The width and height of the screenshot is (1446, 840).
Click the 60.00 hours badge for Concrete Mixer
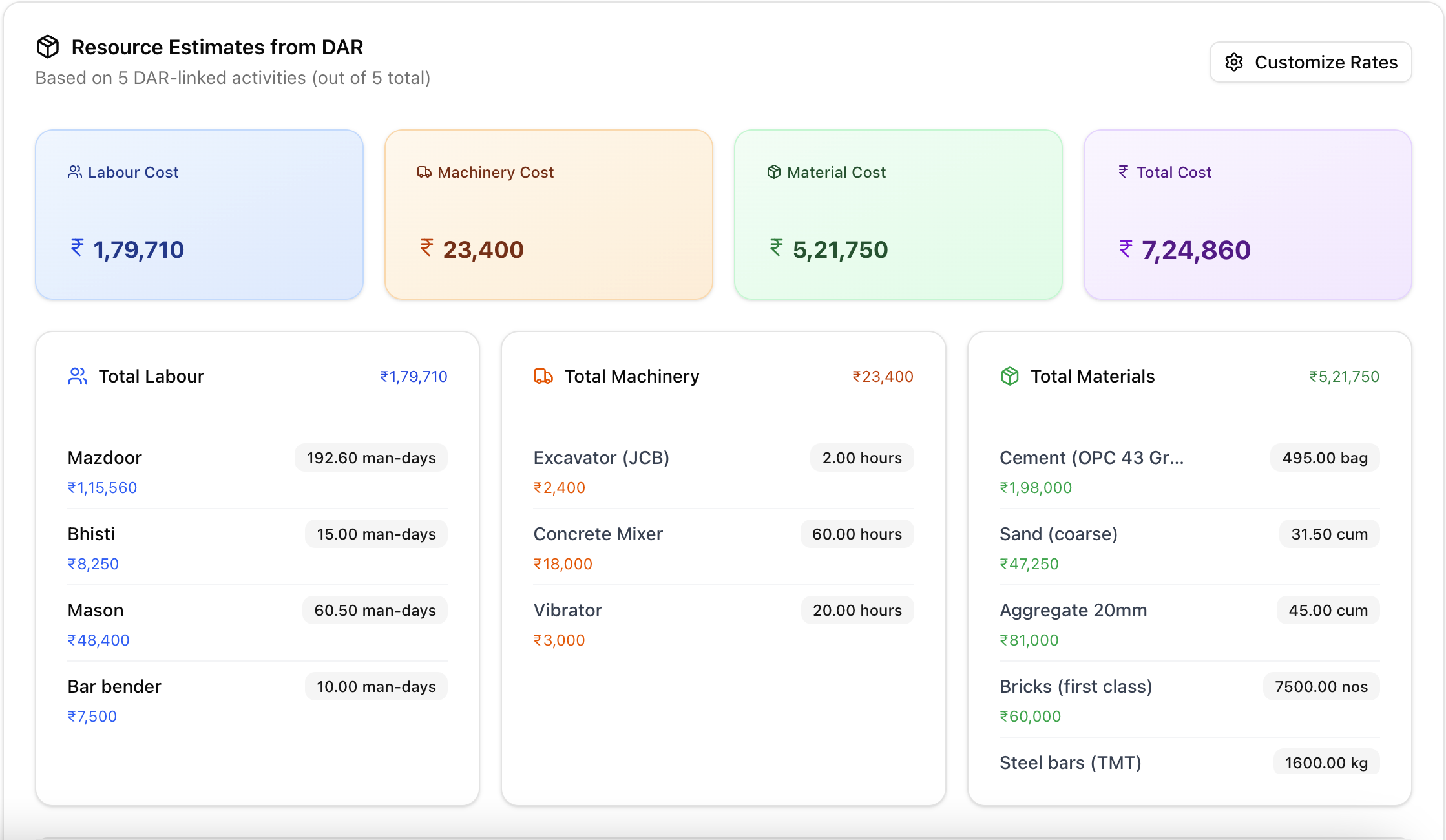pyautogui.click(x=857, y=534)
